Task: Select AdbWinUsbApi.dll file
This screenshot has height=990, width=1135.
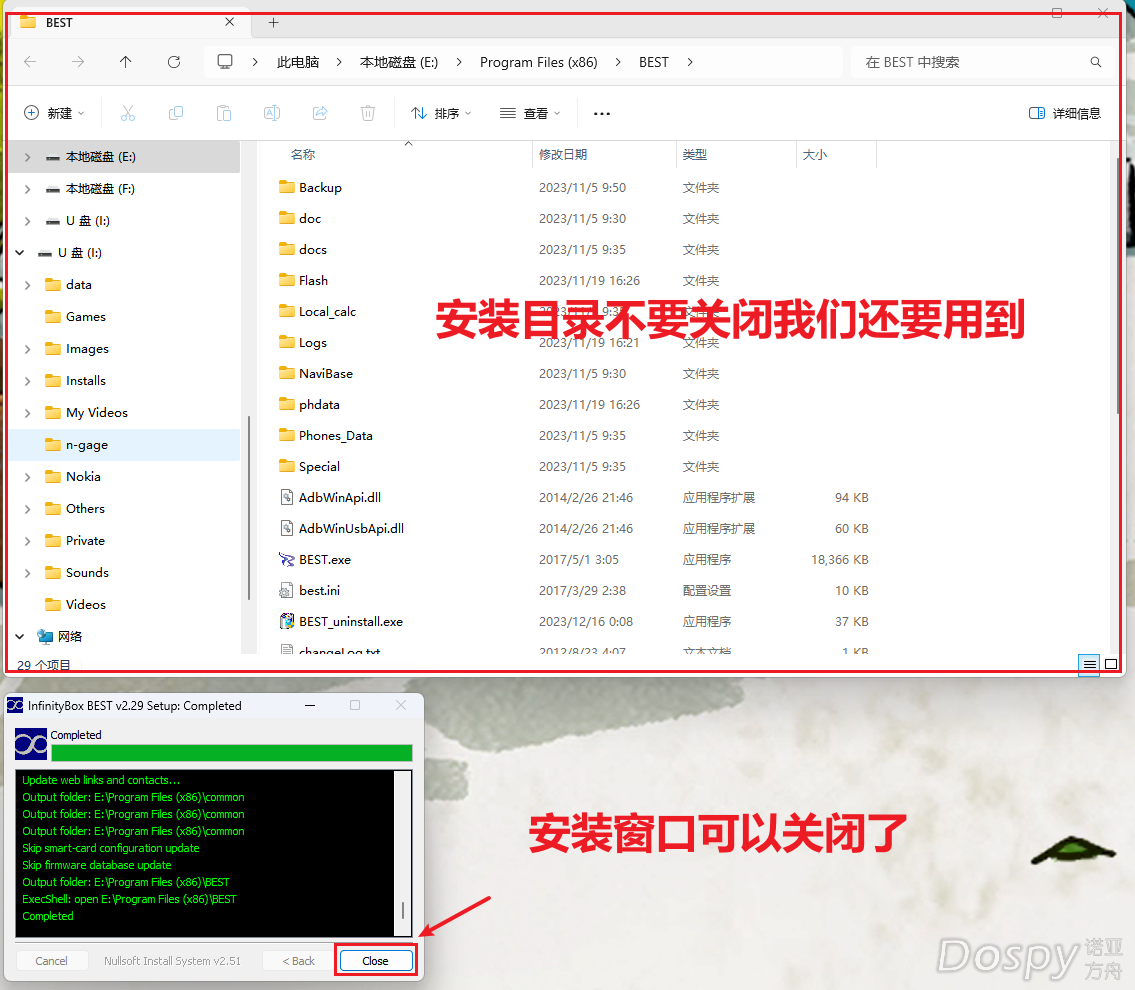Action: tap(351, 528)
